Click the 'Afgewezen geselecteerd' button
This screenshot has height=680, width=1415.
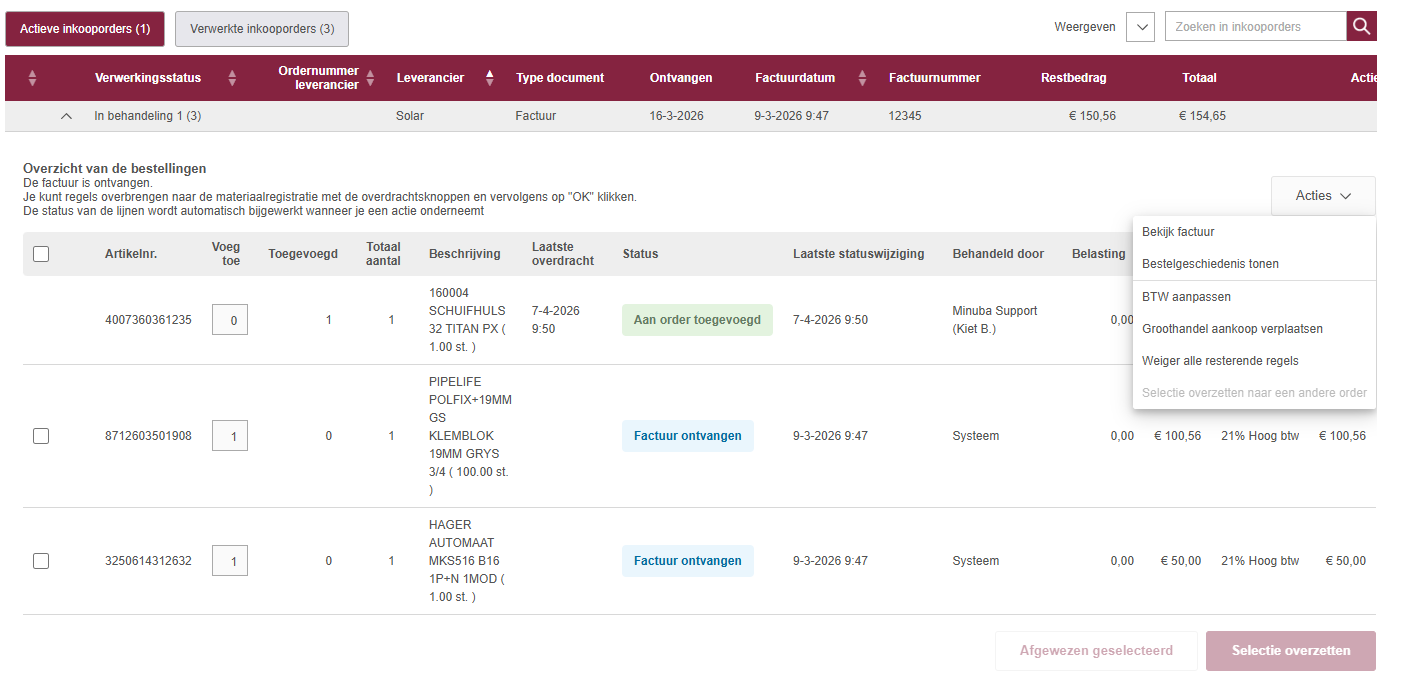[x=1096, y=651]
